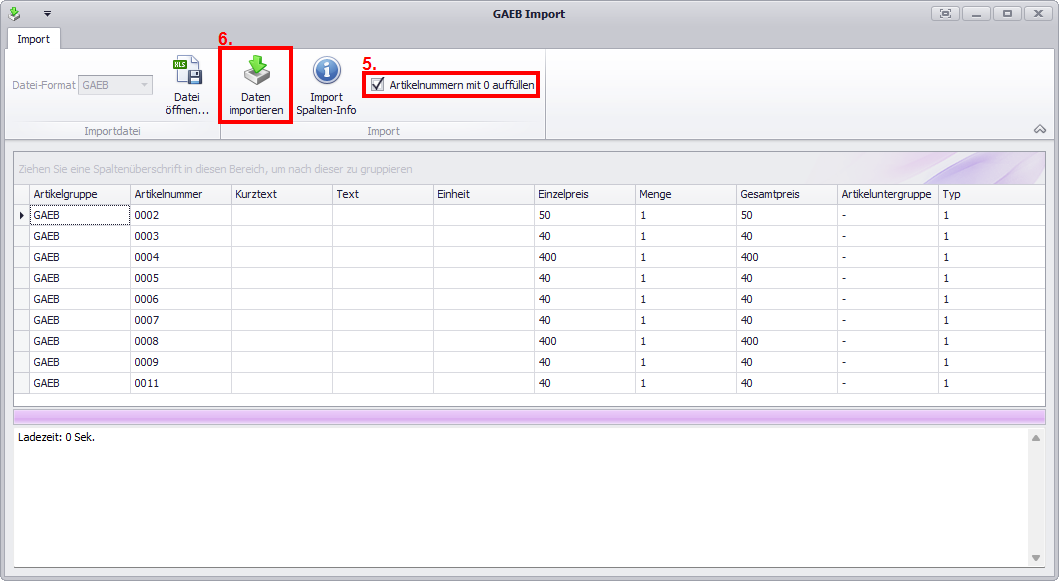Collapse the ribbon with chevron arrow
Screen dimensions: 1059x581
1039,129
